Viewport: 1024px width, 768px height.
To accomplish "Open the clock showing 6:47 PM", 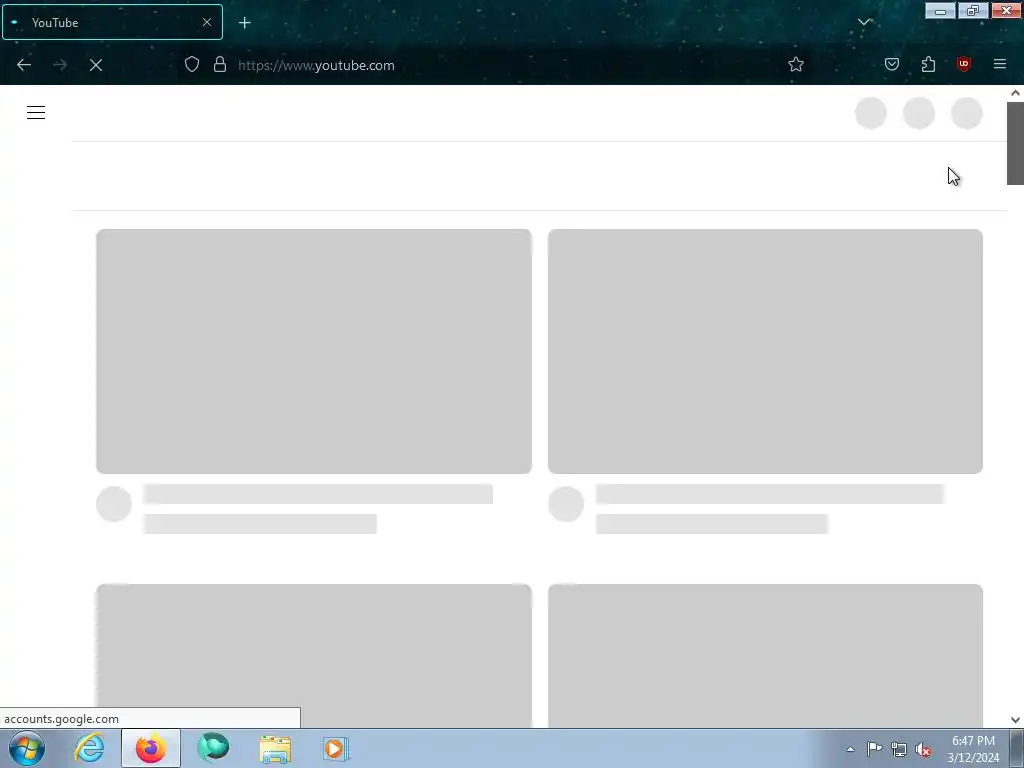I will 973,749.
